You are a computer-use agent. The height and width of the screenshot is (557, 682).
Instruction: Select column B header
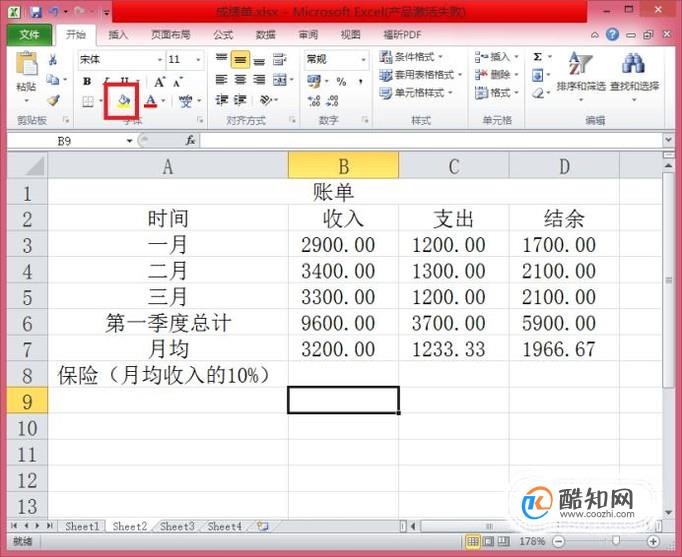click(x=344, y=165)
